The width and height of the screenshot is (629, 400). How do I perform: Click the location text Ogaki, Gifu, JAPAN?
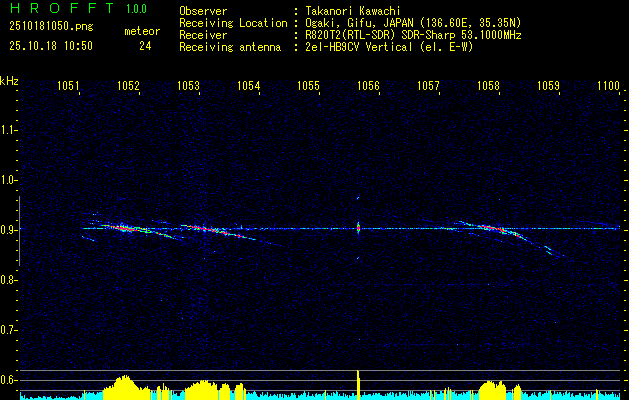click(359, 23)
